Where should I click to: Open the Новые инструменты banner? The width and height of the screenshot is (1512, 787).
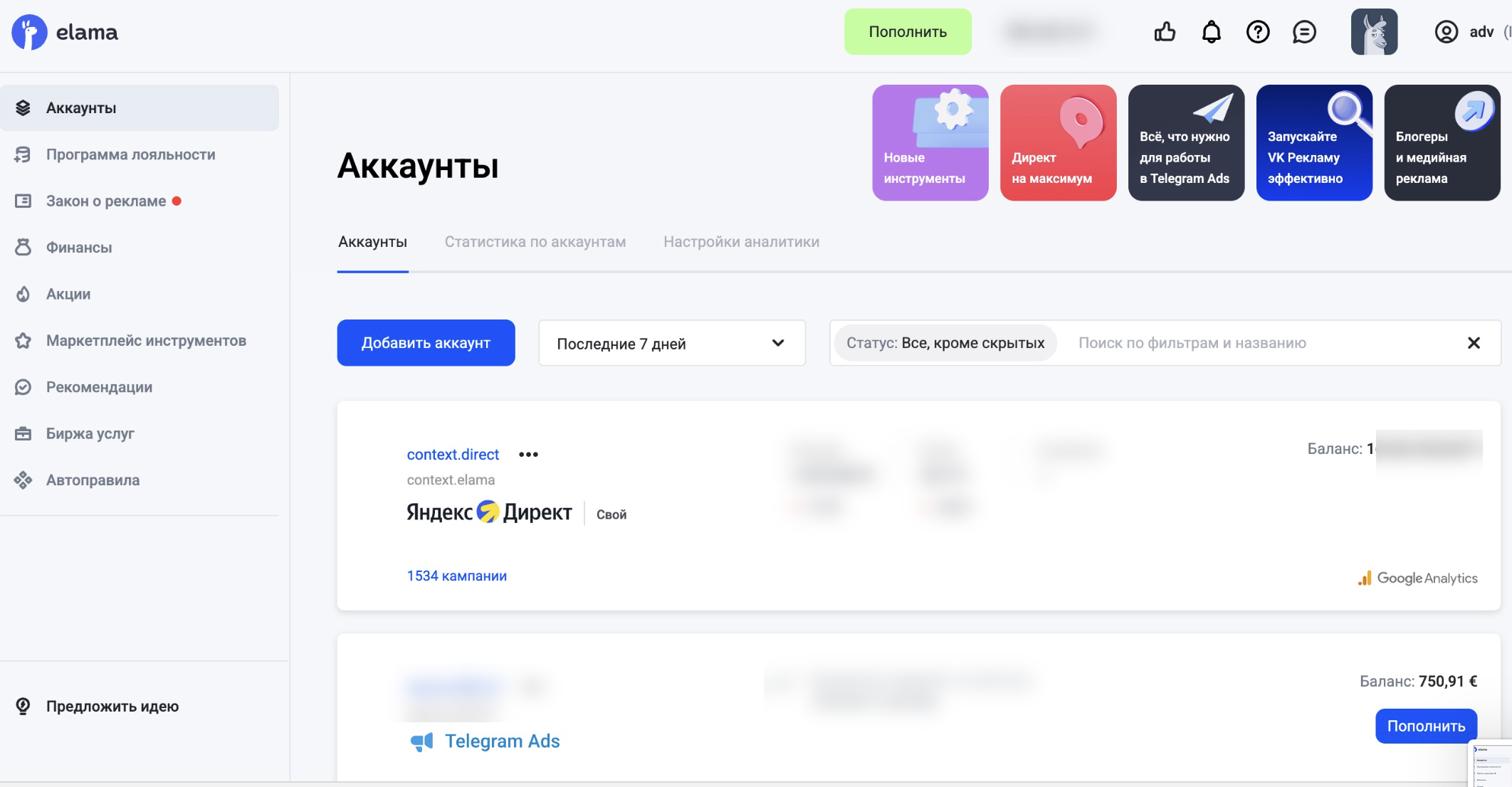[x=930, y=142]
